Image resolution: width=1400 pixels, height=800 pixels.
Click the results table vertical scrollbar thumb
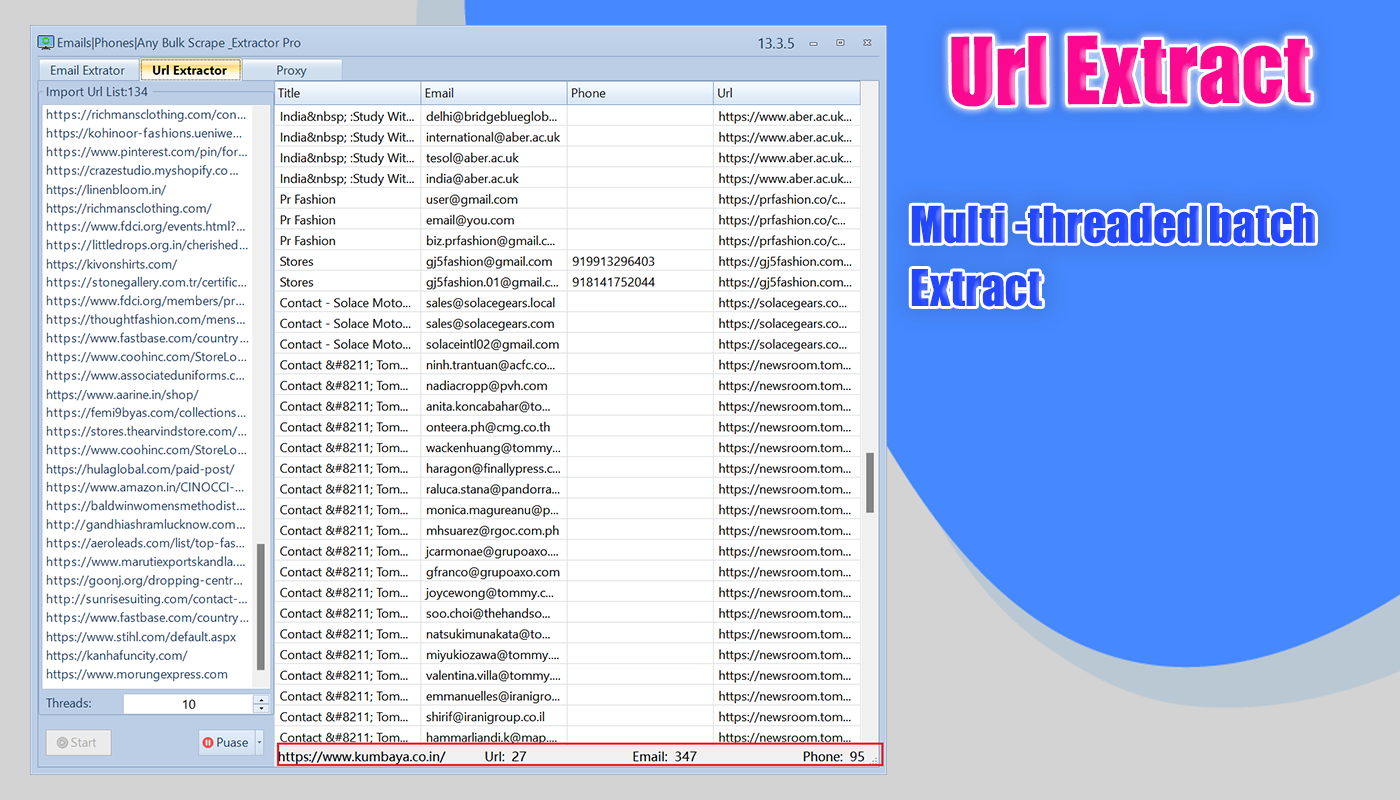pyautogui.click(x=870, y=482)
